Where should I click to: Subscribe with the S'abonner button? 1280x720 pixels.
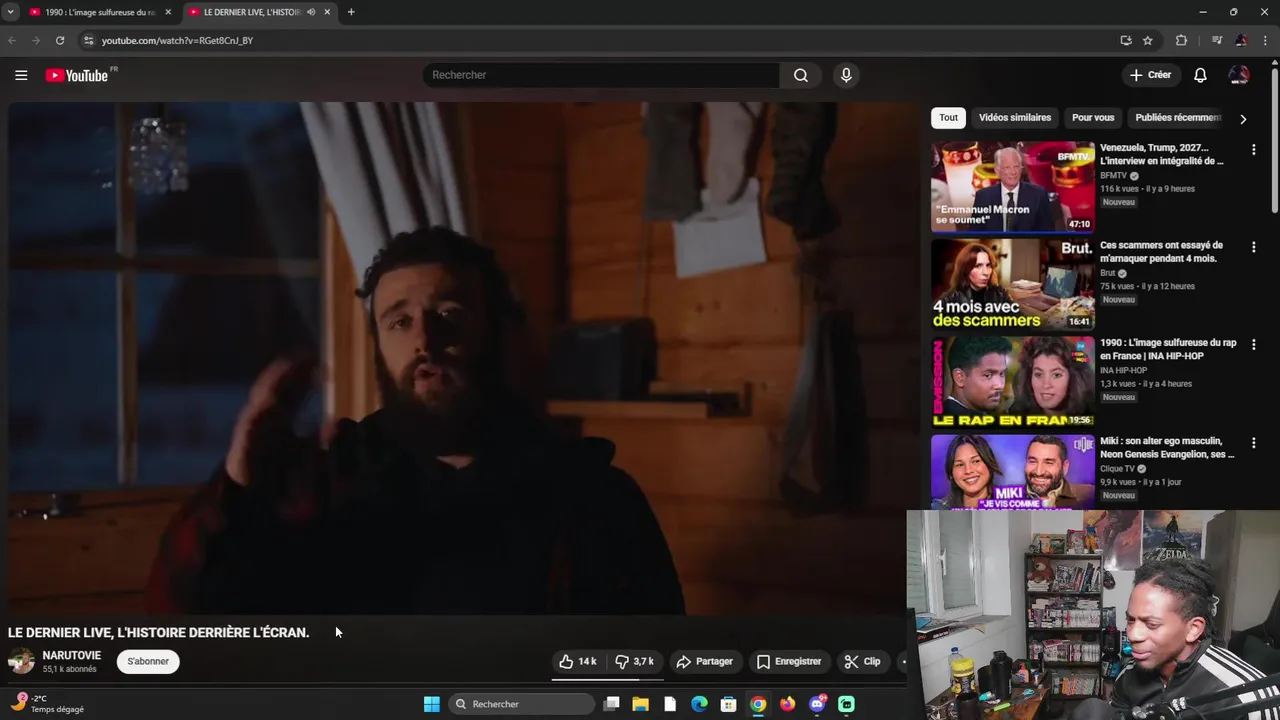coord(148,661)
